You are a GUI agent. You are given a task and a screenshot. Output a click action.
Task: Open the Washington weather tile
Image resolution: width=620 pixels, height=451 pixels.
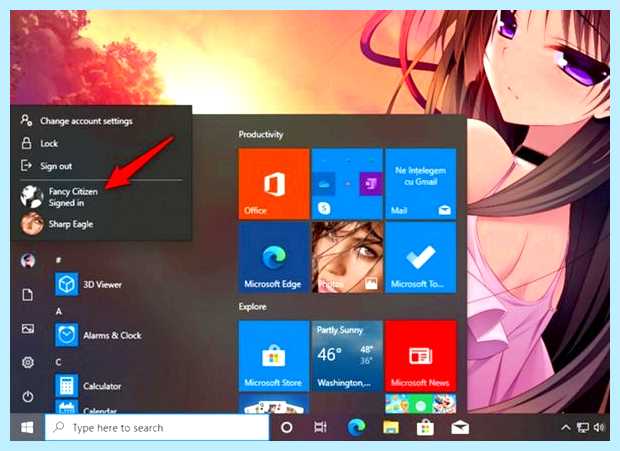point(347,356)
